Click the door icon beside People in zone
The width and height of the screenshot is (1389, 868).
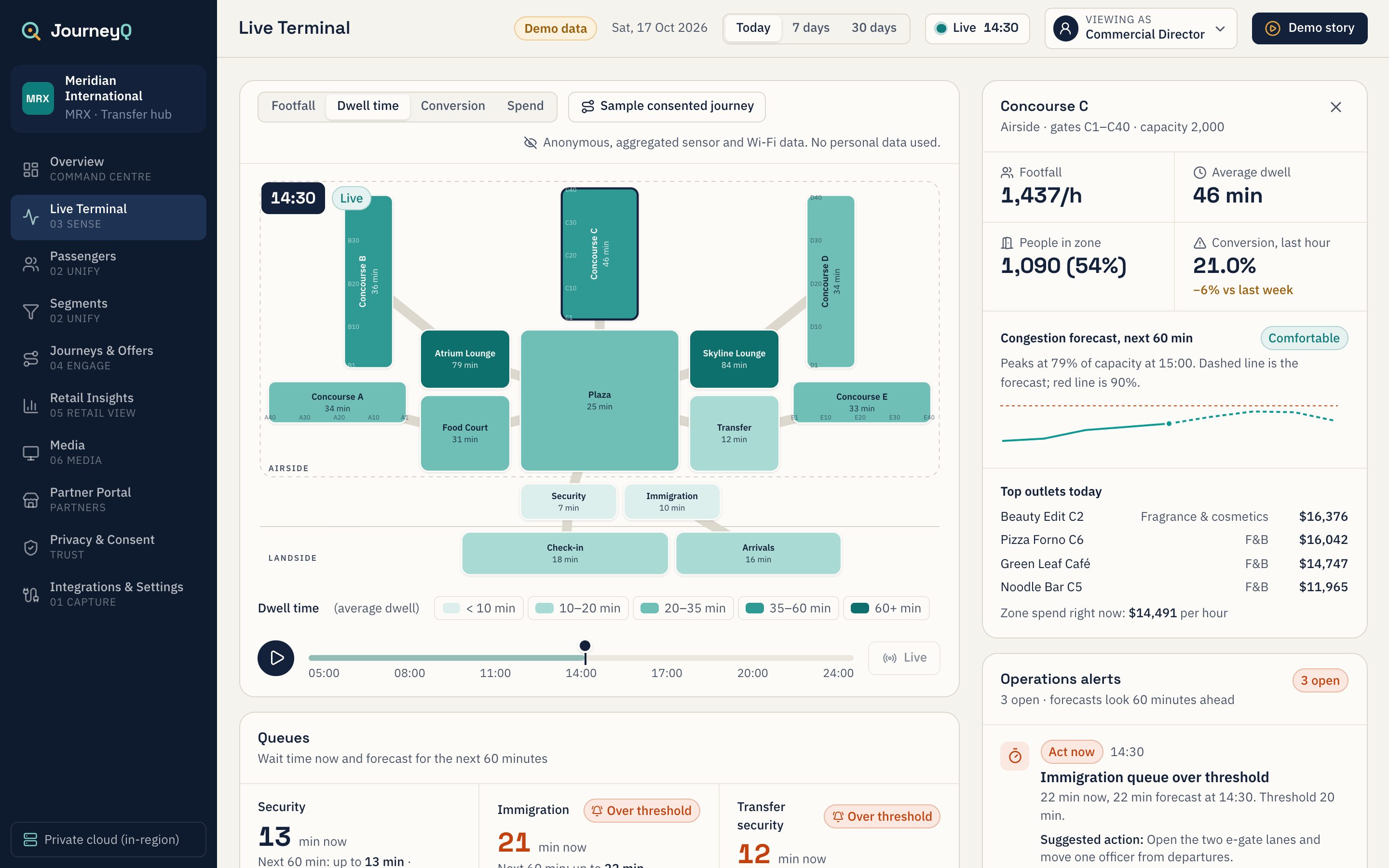[1007, 243]
